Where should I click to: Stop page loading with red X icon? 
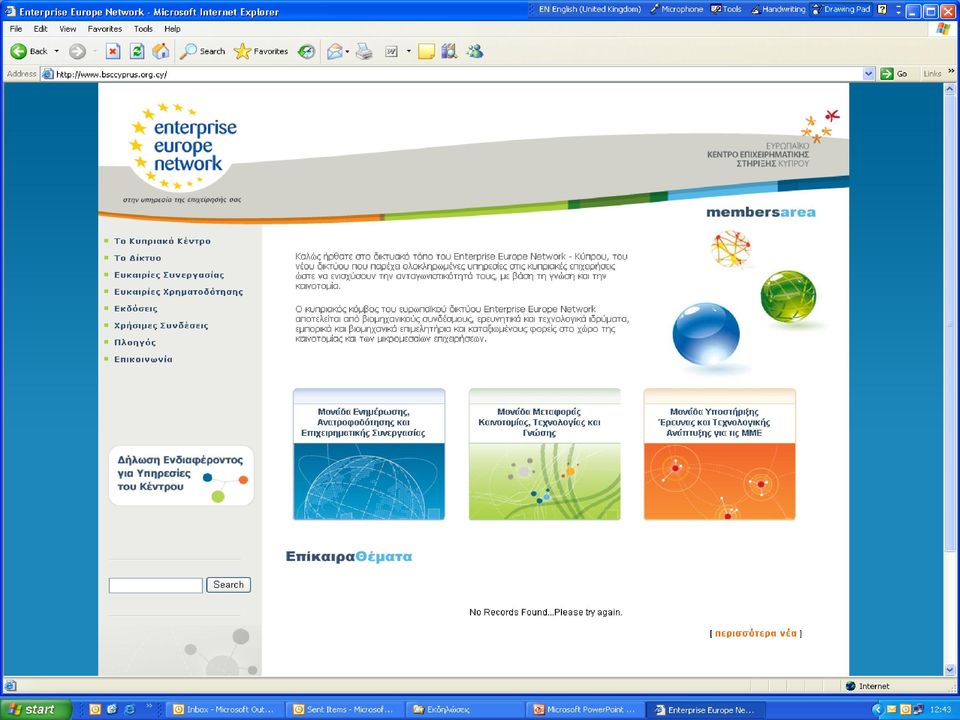(113, 51)
